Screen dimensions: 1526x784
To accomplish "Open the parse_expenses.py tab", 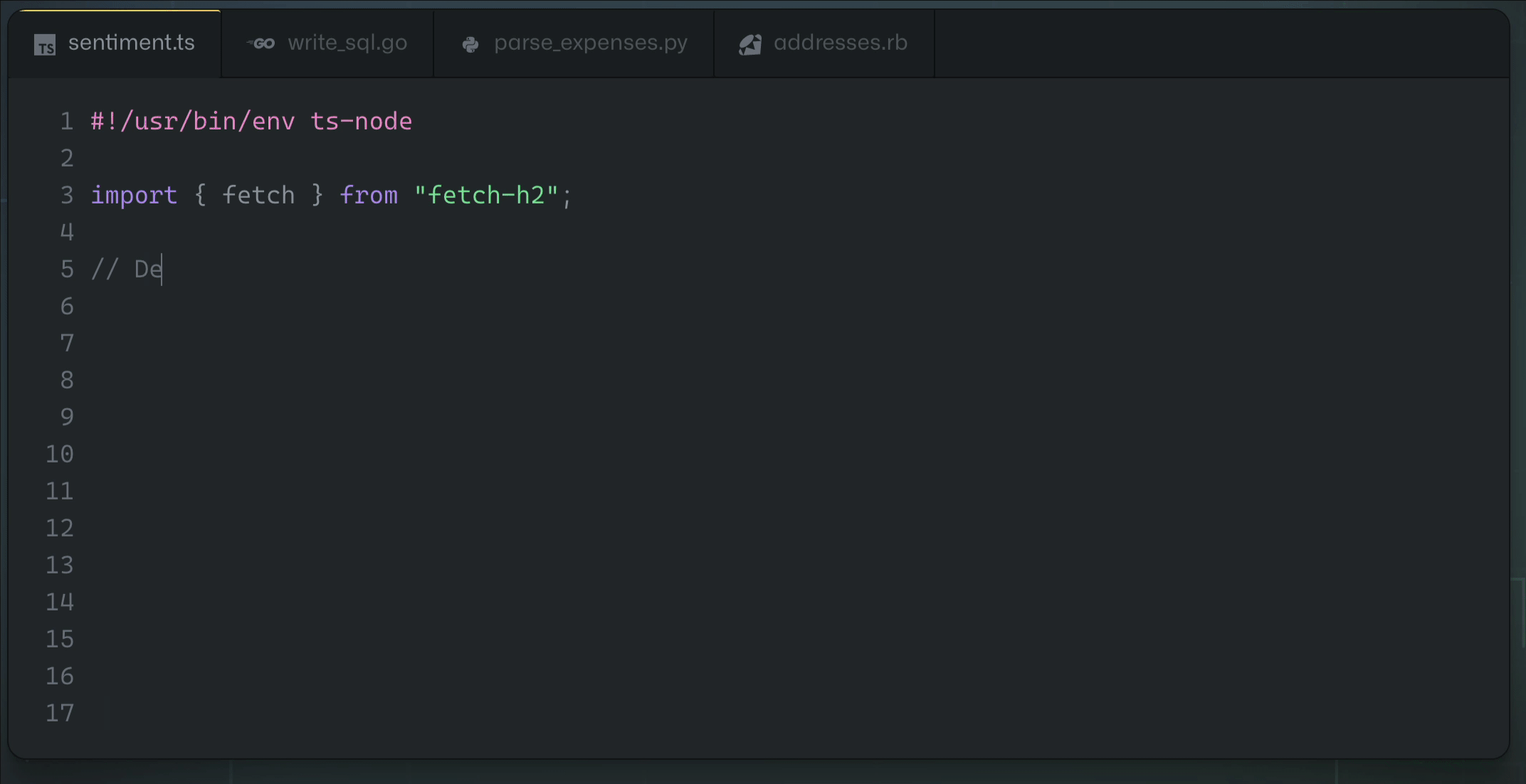I will coord(590,43).
